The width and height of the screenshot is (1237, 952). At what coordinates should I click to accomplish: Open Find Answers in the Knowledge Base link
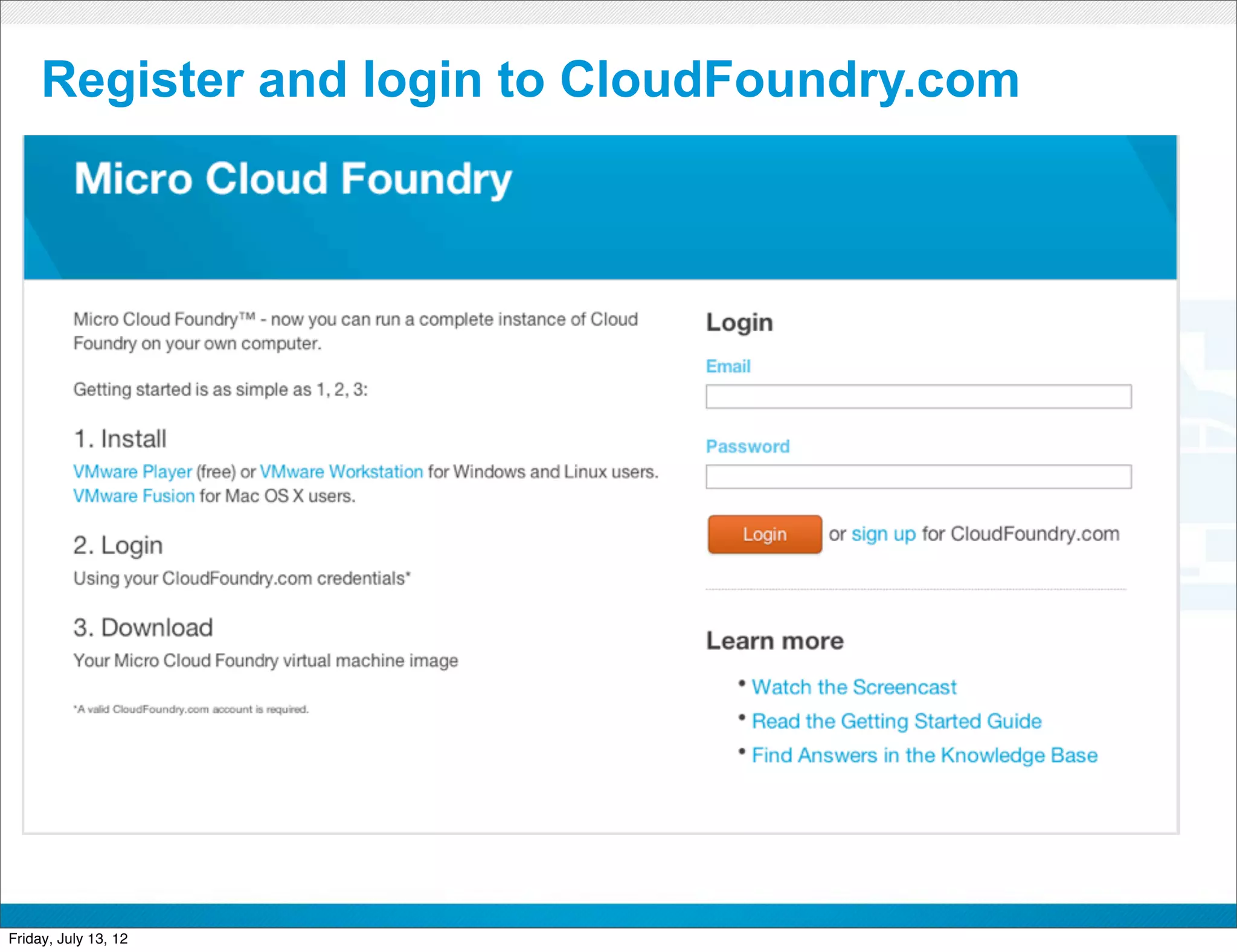(x=925, y=755)
